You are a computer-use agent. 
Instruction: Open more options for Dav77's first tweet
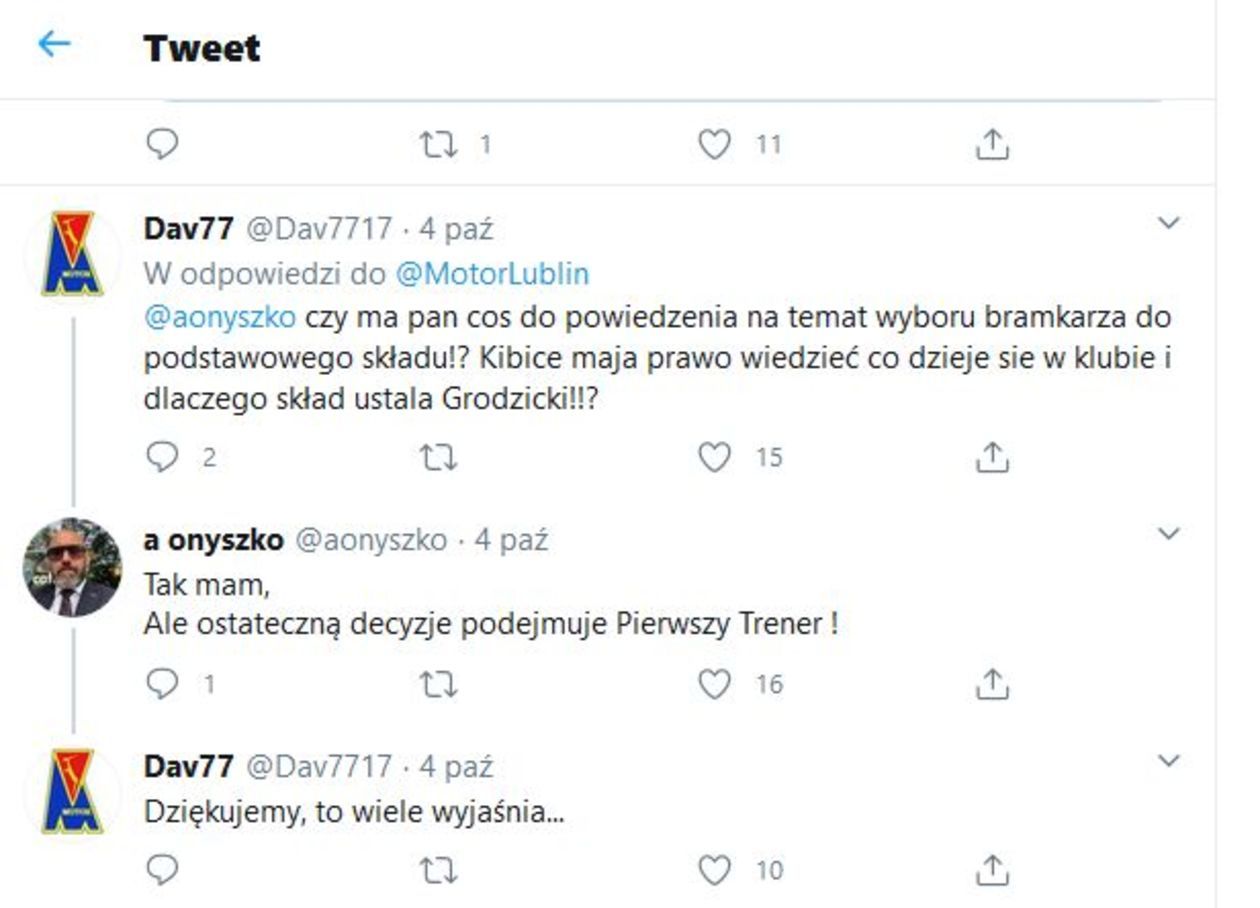pyautogui.click(x=1169, y=224)
